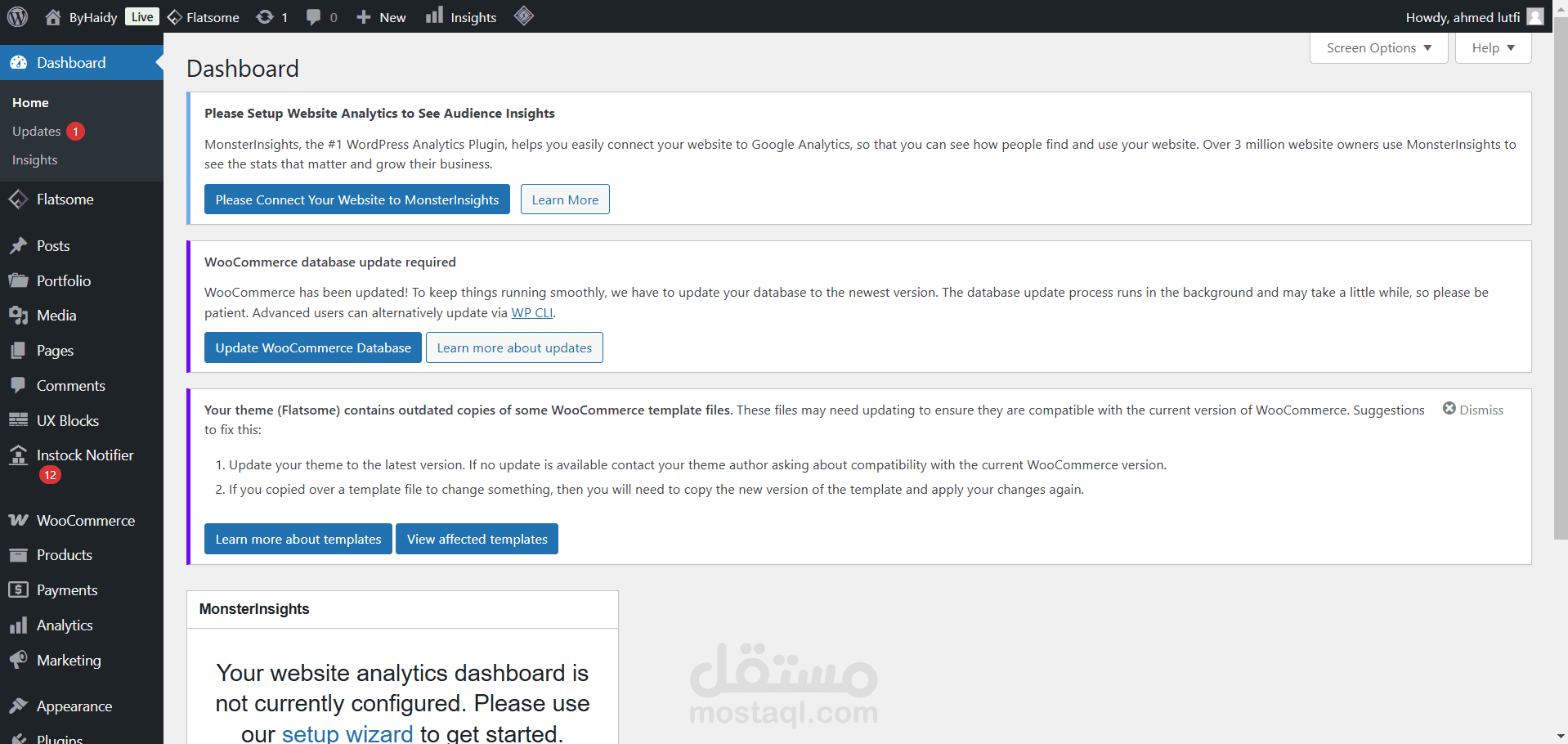The image size is (1568, 744).
Task: Click the red 12 badge on Instock Notifier
Action: tap(50, 475)
